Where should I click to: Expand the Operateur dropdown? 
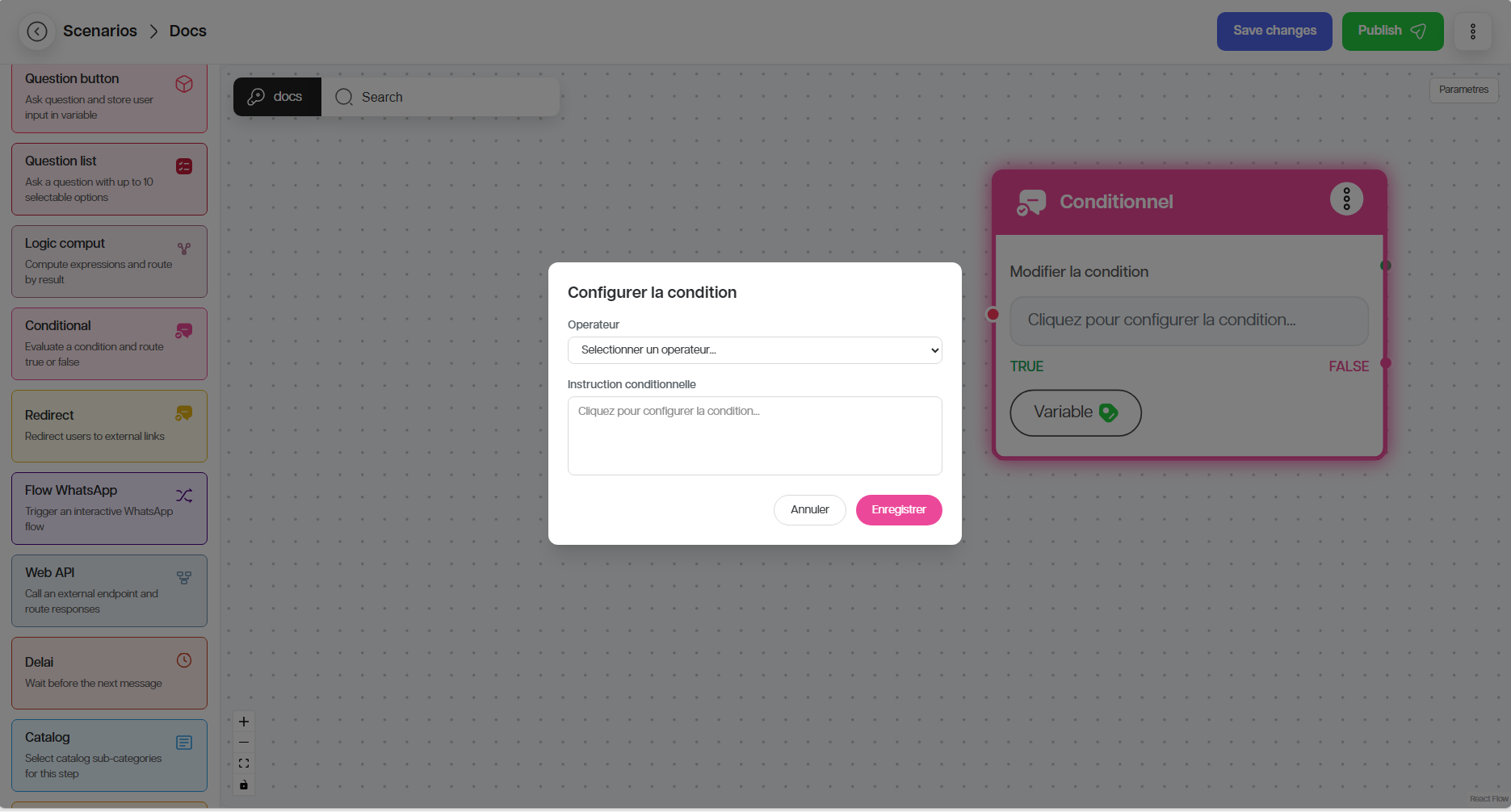click(x=754, y=350)
